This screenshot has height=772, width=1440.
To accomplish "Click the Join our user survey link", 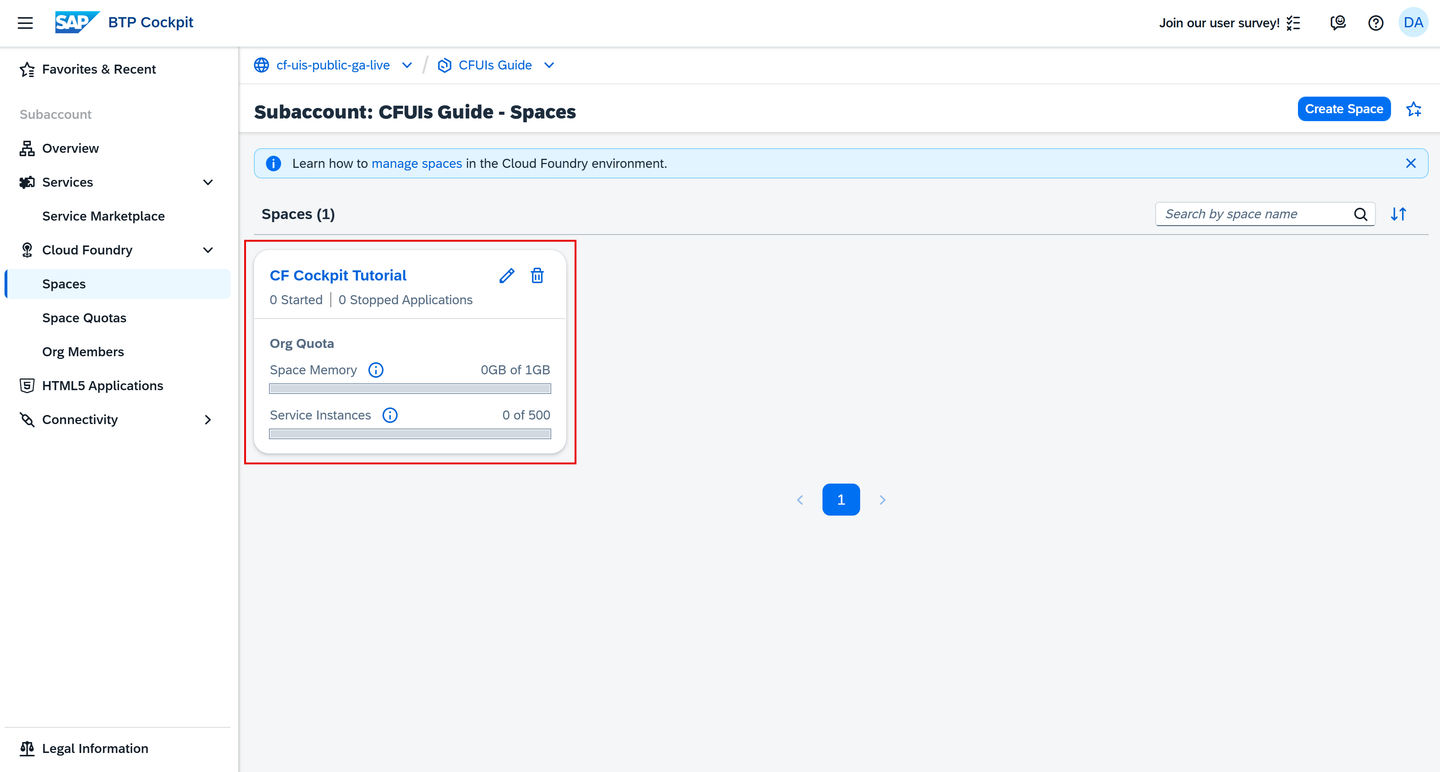I will [1219, 23].
